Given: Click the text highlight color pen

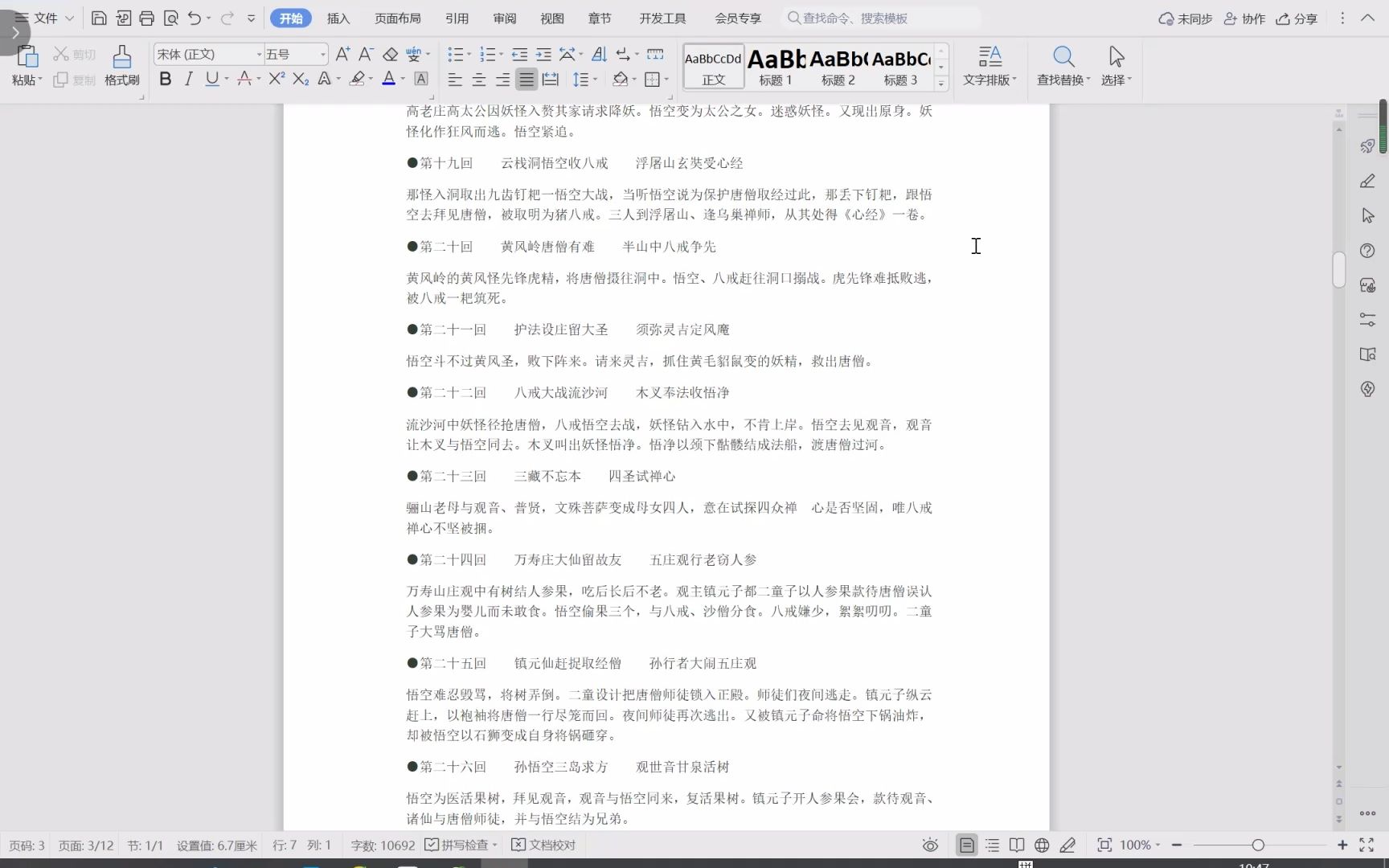Looking at the screenshot, I should tap(358, 78).
